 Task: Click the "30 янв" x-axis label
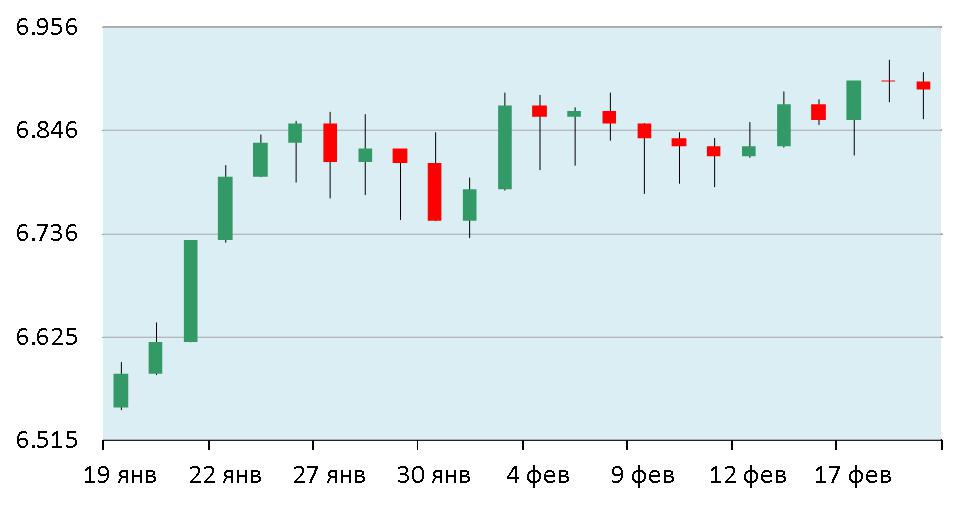pos(434,475)
